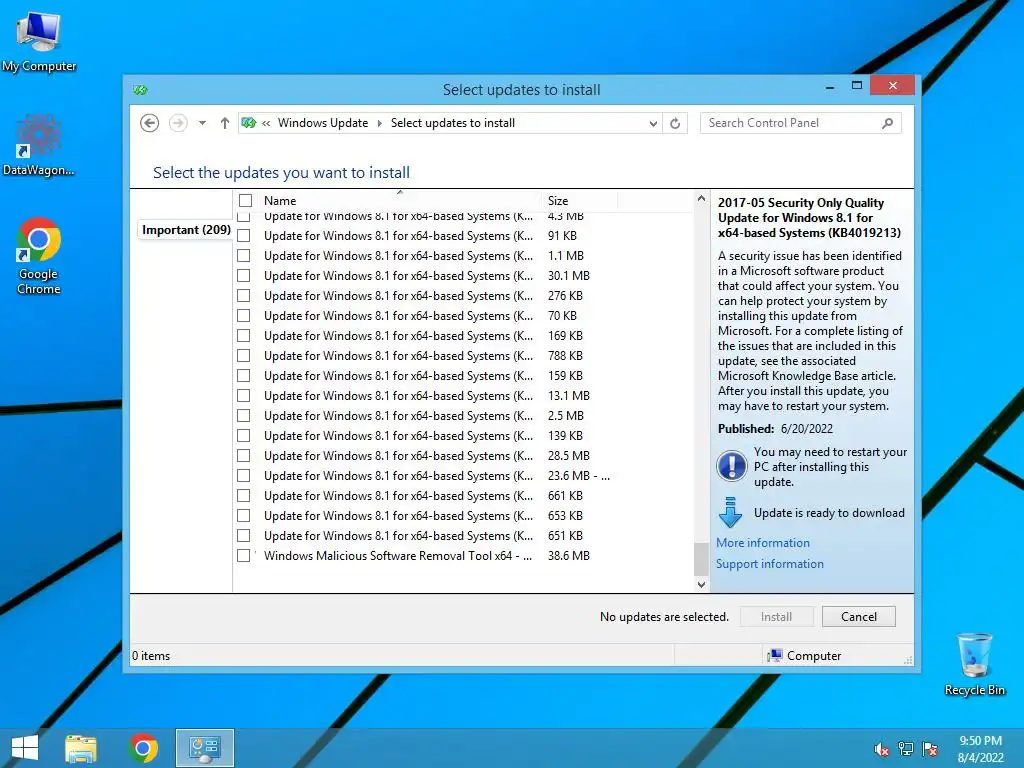Click the restart warning exclamation icon
This screenshot has height=768, width=1024.
(x=731, y=466)
